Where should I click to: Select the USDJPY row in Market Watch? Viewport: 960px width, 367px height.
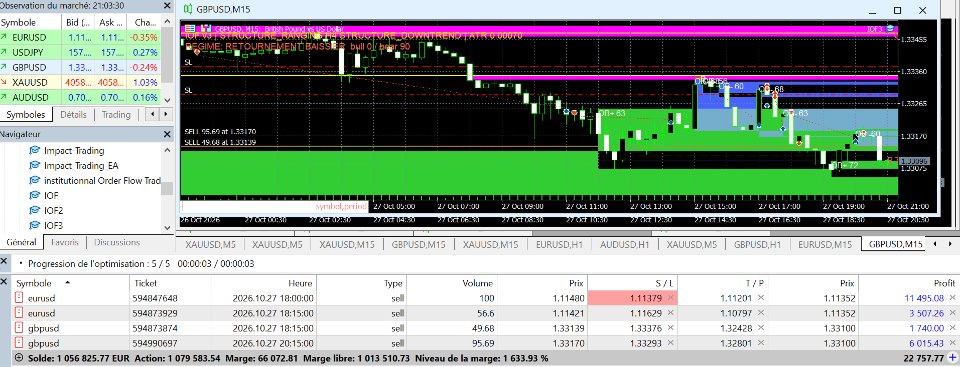click(81, 52)
